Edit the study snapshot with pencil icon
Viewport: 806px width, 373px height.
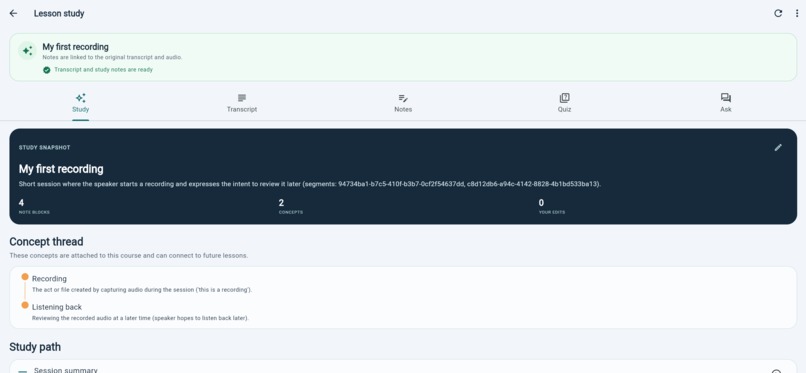coord(778,147)
